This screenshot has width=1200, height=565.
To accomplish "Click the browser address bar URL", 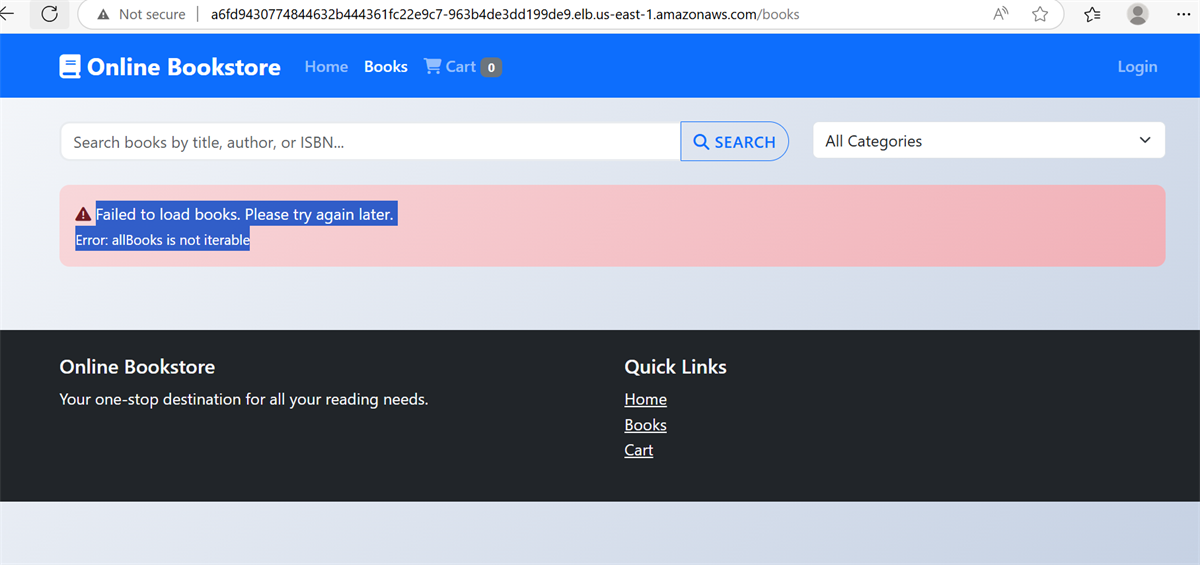I will [505, 15].
